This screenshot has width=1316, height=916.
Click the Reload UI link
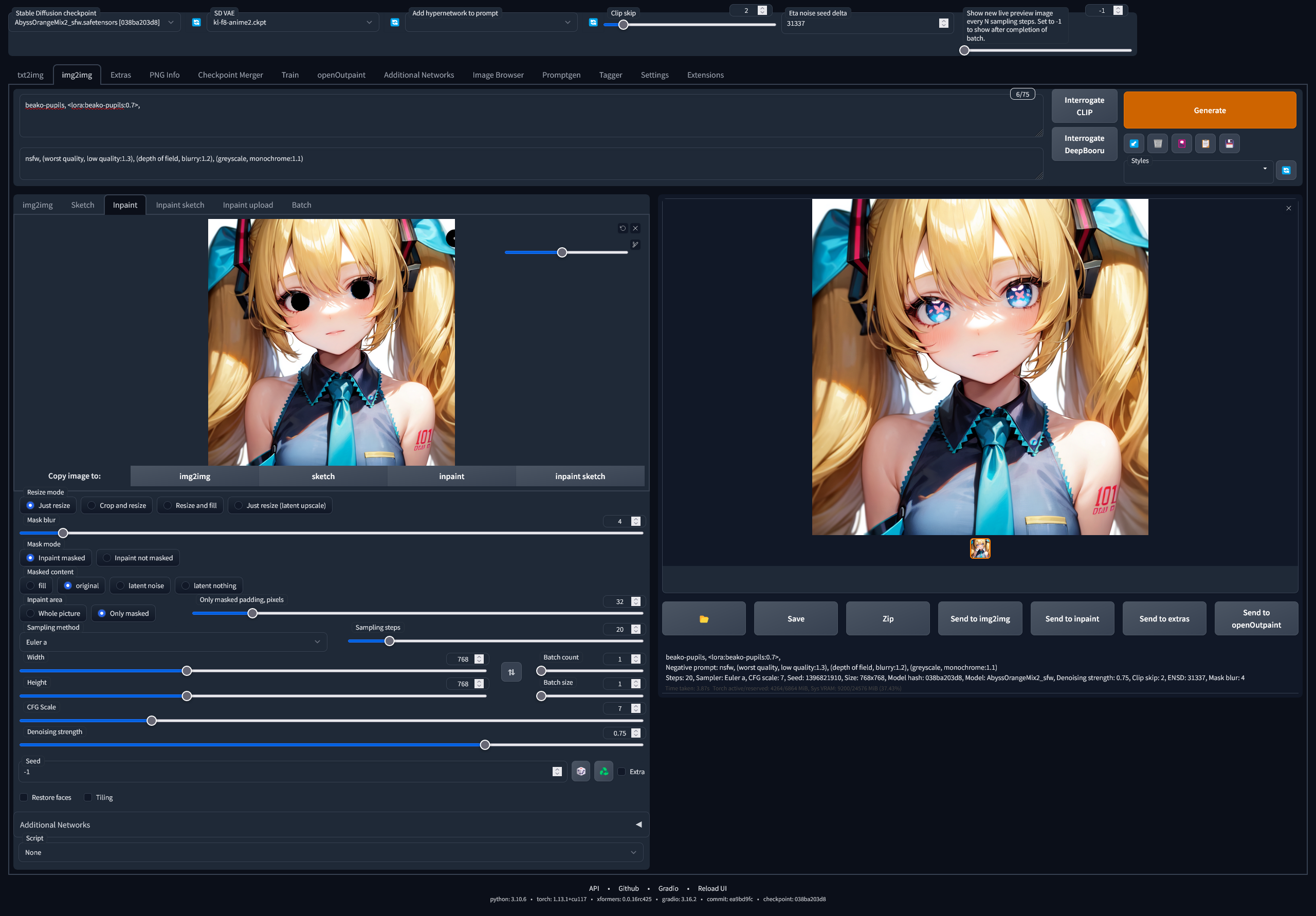(712, 888)
